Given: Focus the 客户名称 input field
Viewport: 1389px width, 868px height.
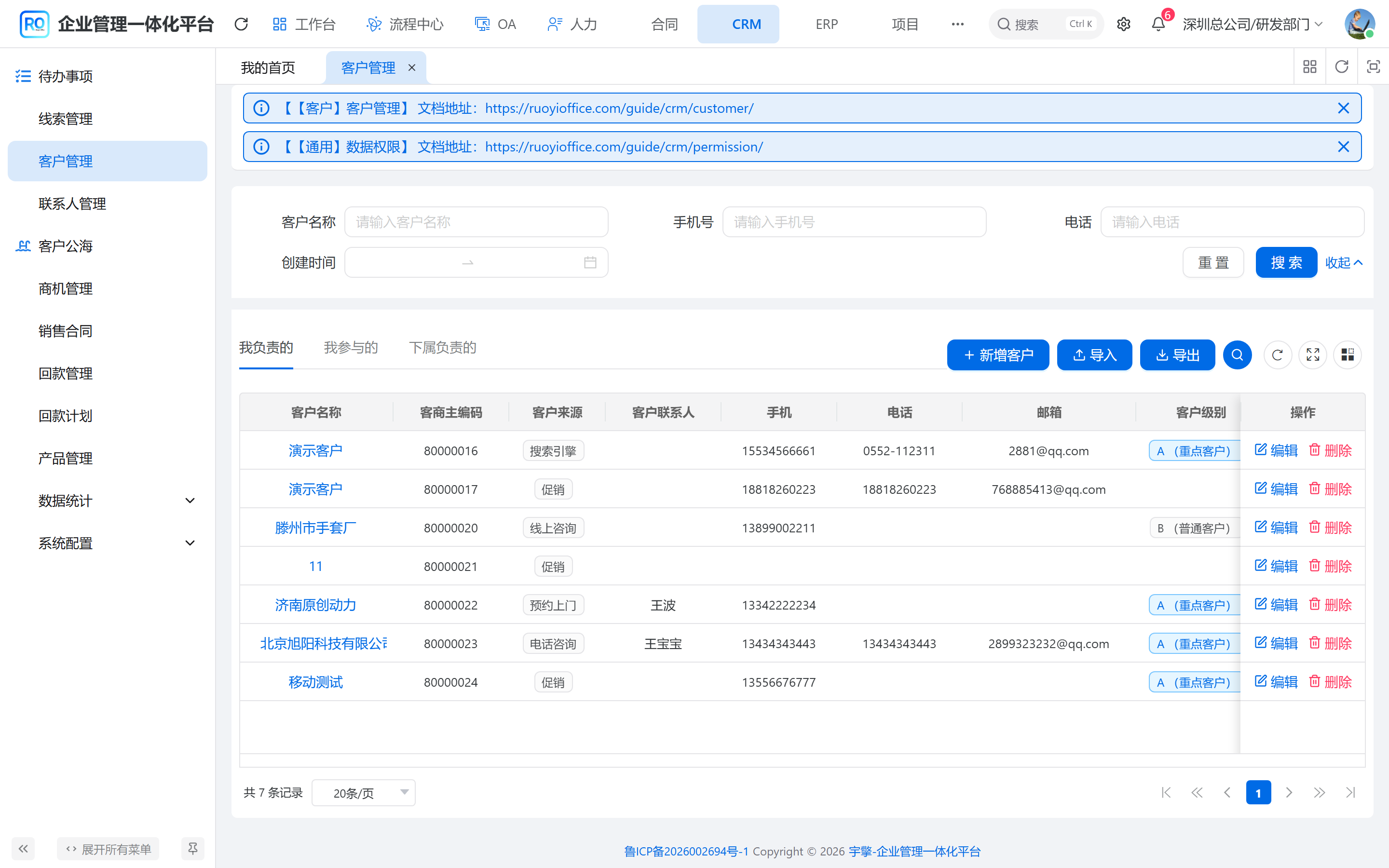Looking at the screenshot, I should pyautogui.click(x=476, y=222).
